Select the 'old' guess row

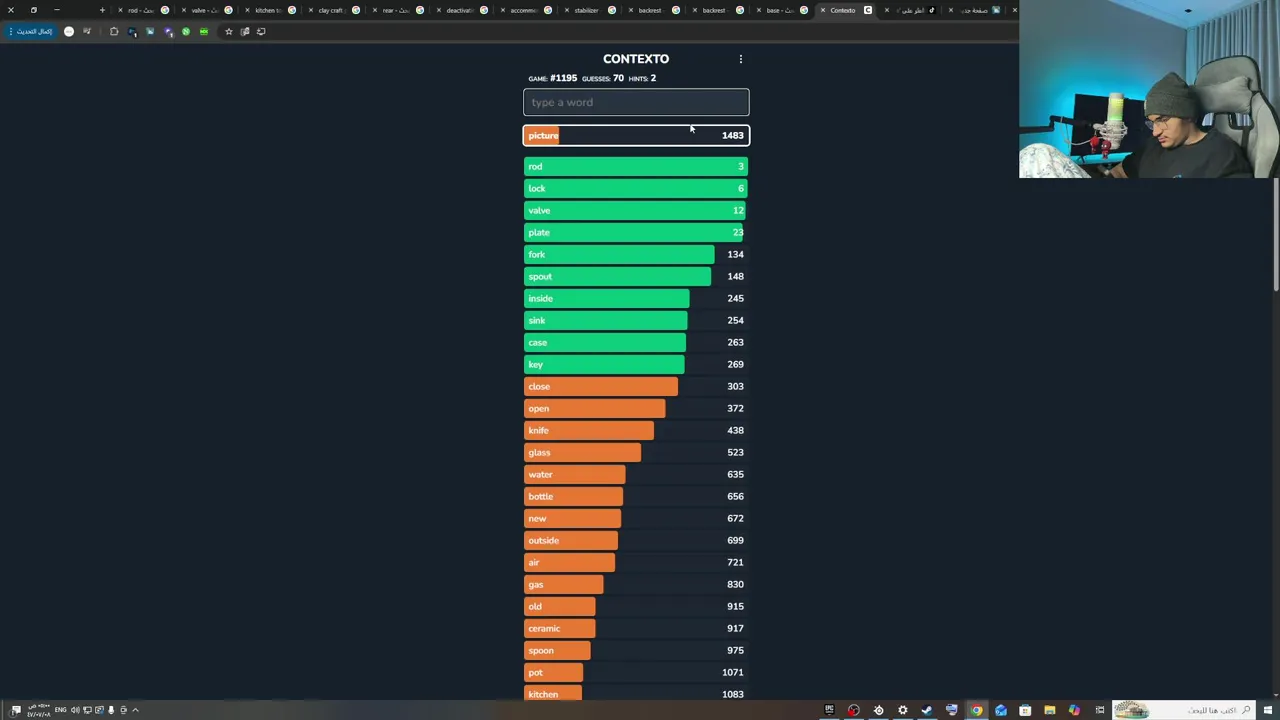(x=636, y=606)
